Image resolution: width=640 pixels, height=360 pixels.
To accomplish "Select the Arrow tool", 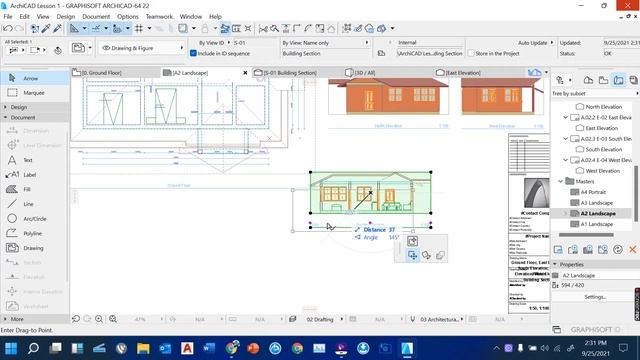I will coord(35,78).
